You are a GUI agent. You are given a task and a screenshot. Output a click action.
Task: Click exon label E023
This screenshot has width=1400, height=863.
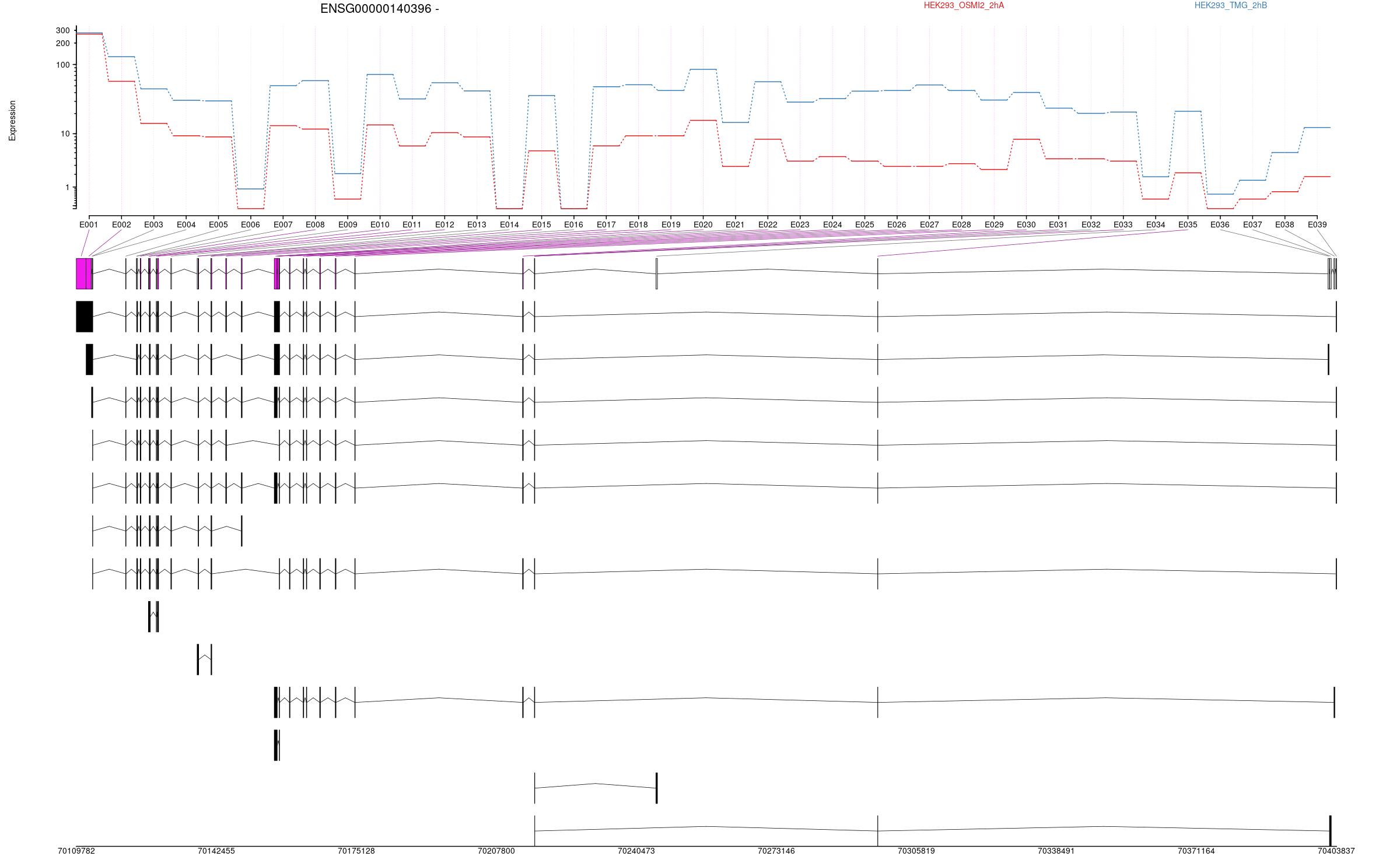coord(800,224)
